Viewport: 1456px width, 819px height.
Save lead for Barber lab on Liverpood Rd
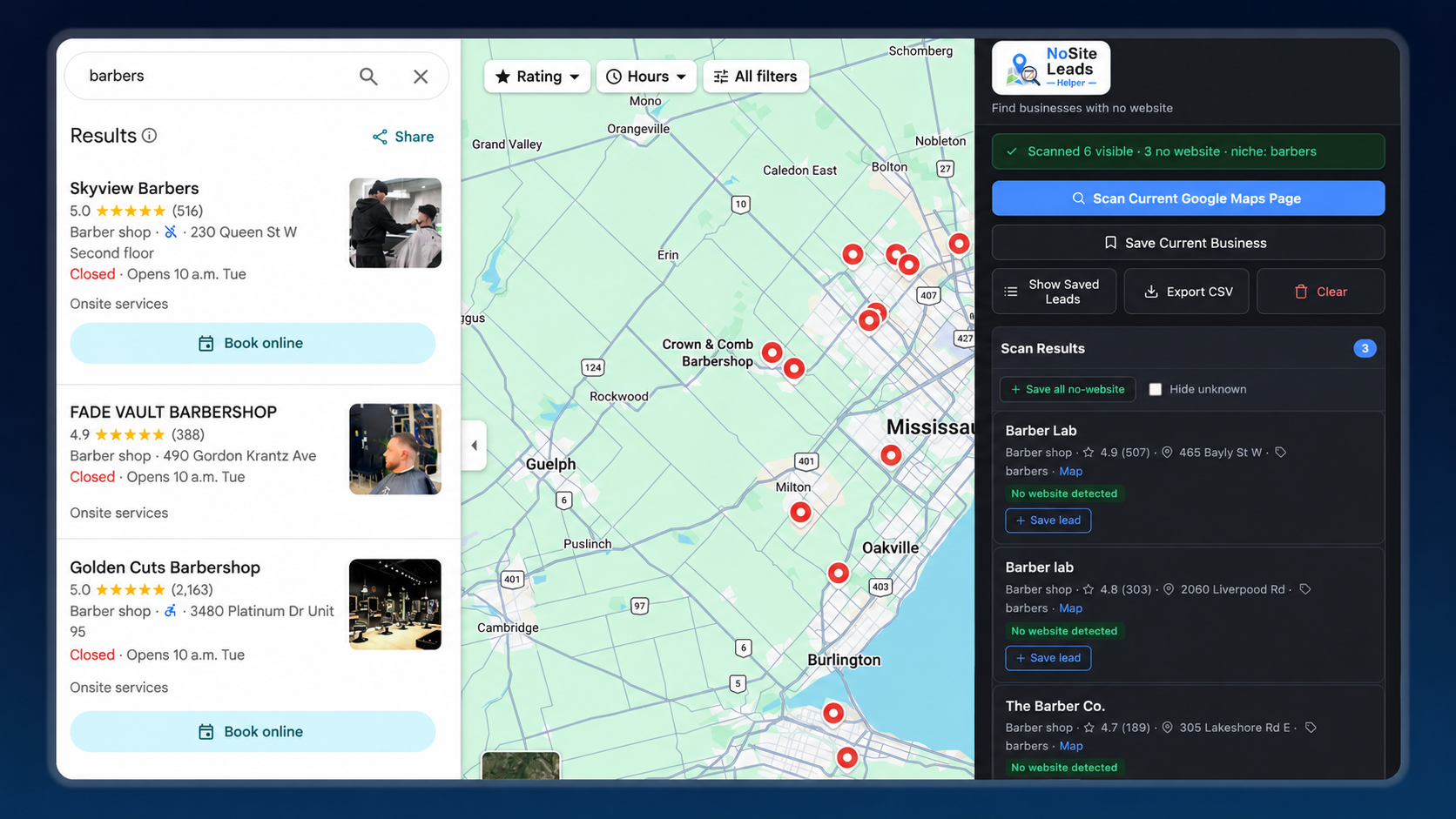(x=1048, y=658)
